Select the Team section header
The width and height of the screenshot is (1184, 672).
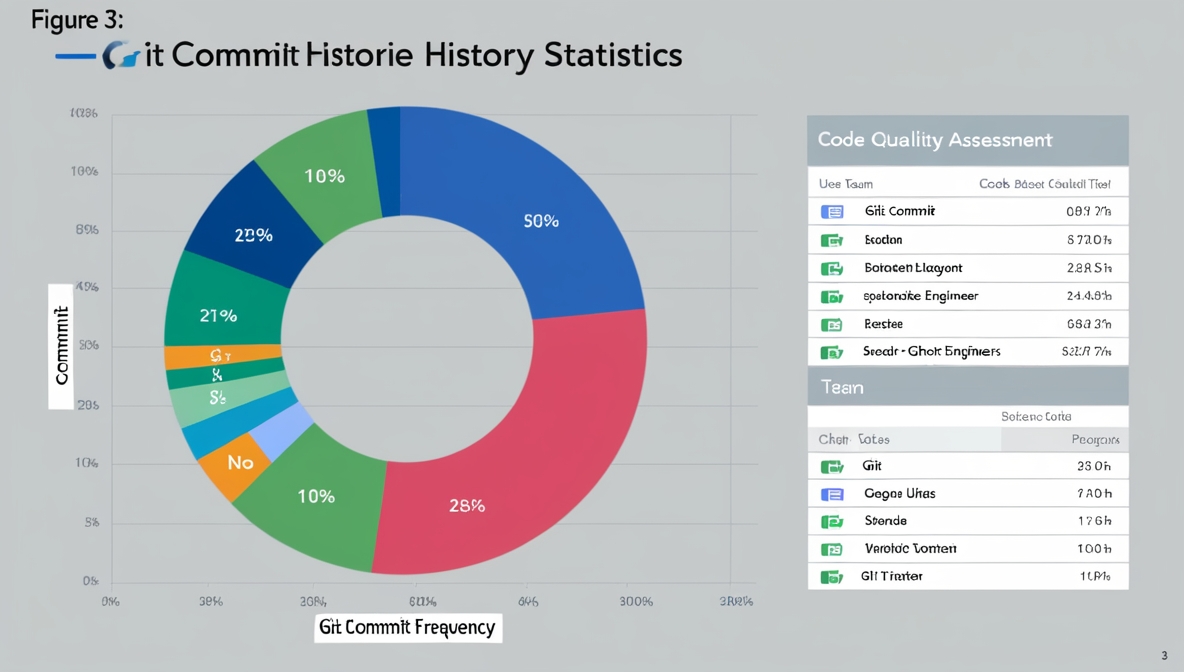pos(967,387)
